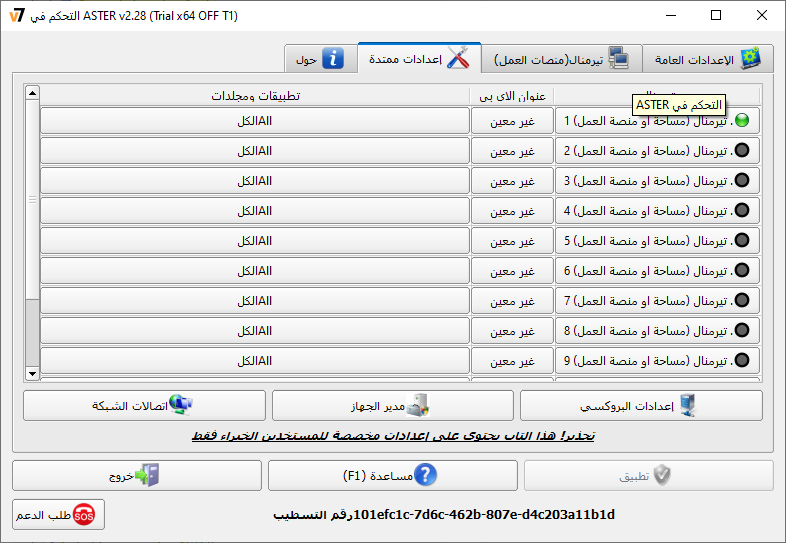Click IP address غير معين for terminal 6
This screenshot has width=786, height=543.
coord(512,271)
